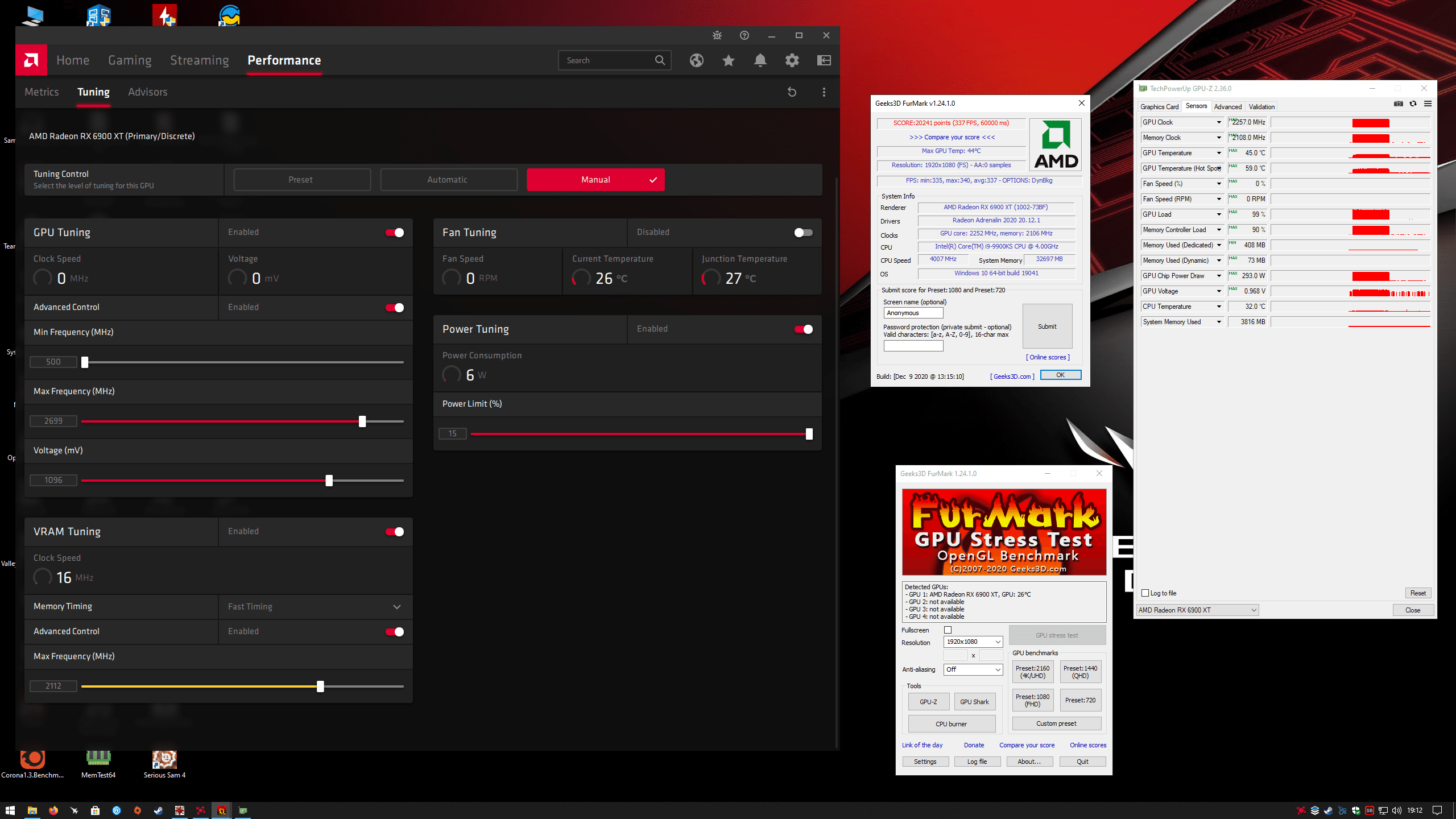This screenshot has width=1456, height=819.
Task: Open the Advisors sub-tab
Action: (147, 92)
